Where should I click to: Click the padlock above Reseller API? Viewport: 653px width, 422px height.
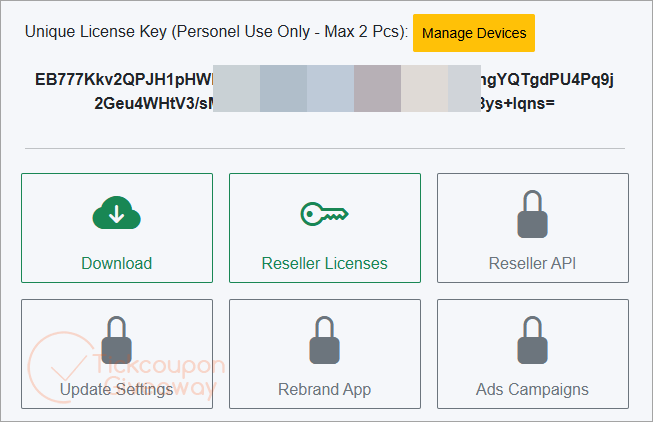coord(532,214)
